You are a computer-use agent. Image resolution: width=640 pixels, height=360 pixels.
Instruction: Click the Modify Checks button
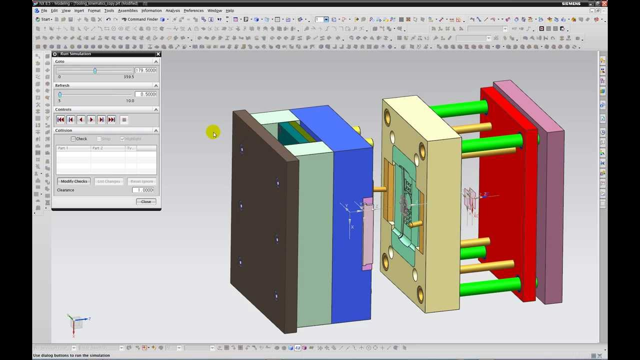[74, 181]
